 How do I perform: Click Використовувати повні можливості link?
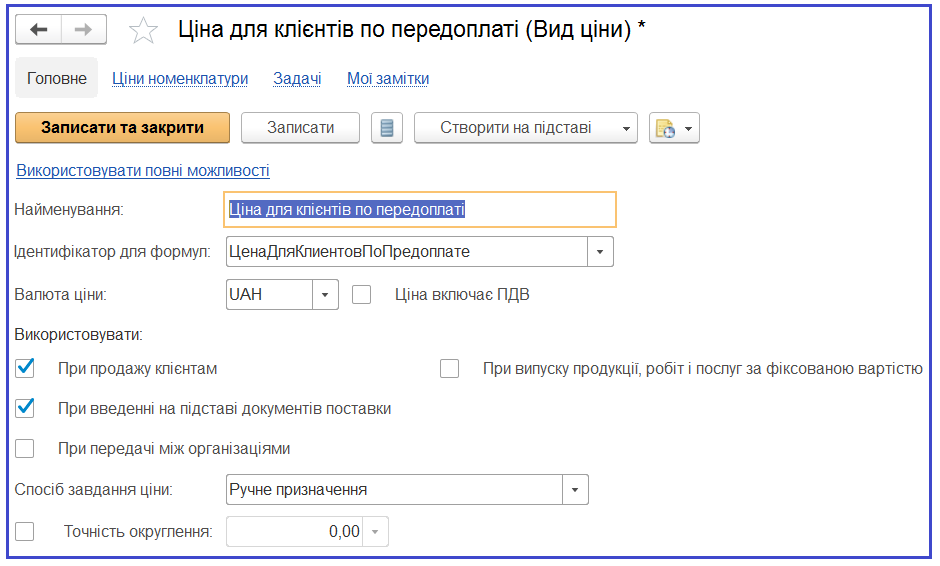point(143,171)
